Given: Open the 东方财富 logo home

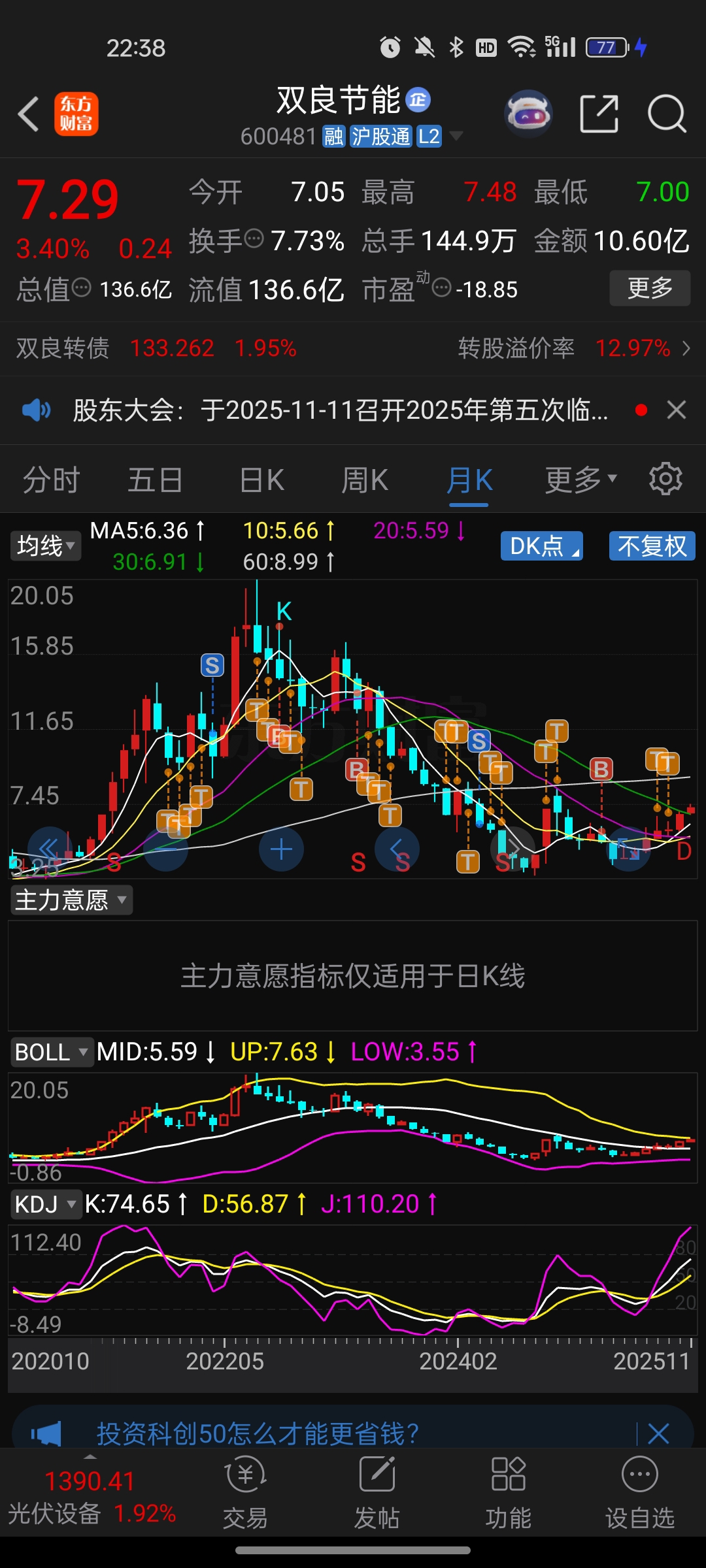Looking at the screenshot, I should [x=76, y=114].
